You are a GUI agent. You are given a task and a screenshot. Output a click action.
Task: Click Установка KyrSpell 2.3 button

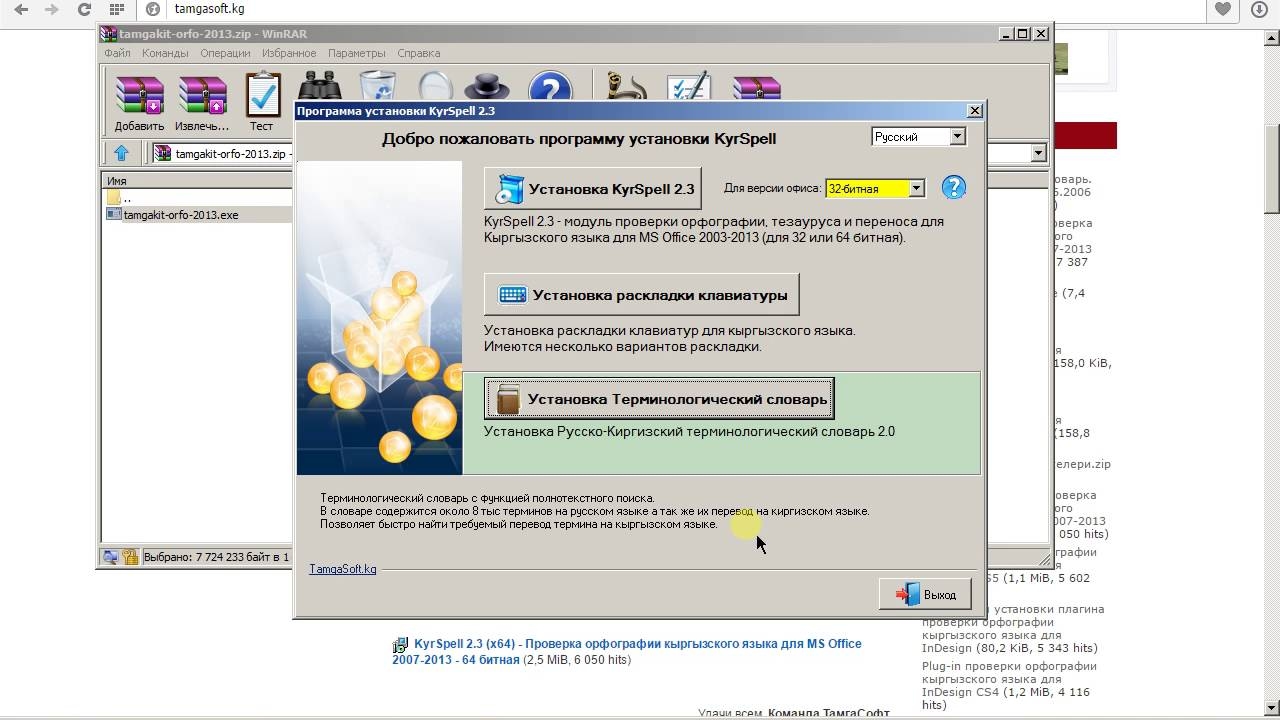click(x=593, y=188)
